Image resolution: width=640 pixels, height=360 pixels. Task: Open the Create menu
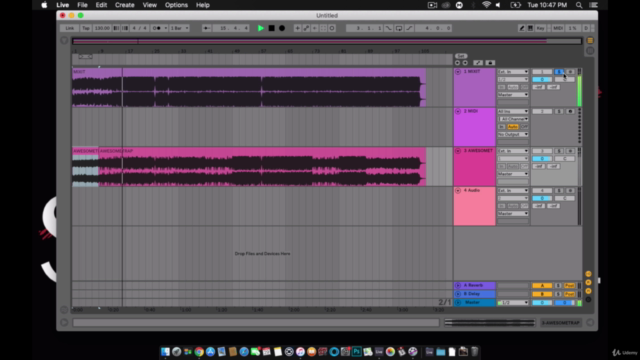tap(124, 5)
